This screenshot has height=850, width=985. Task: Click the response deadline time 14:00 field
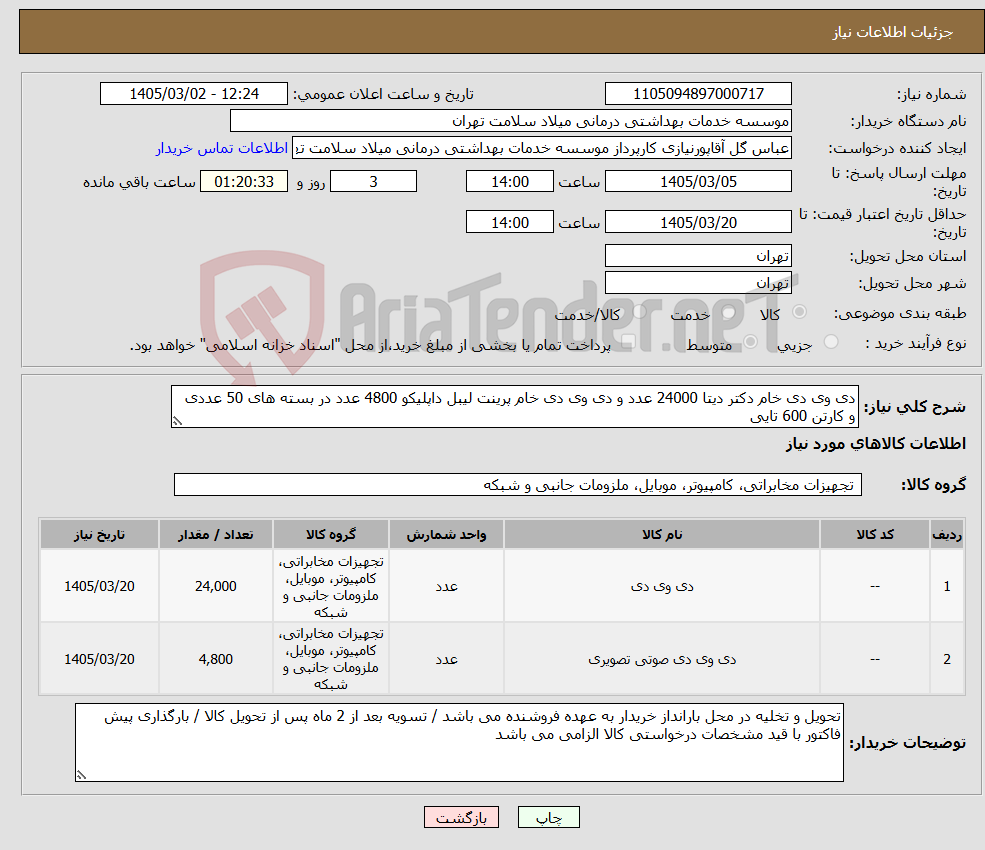pos(509,182)
